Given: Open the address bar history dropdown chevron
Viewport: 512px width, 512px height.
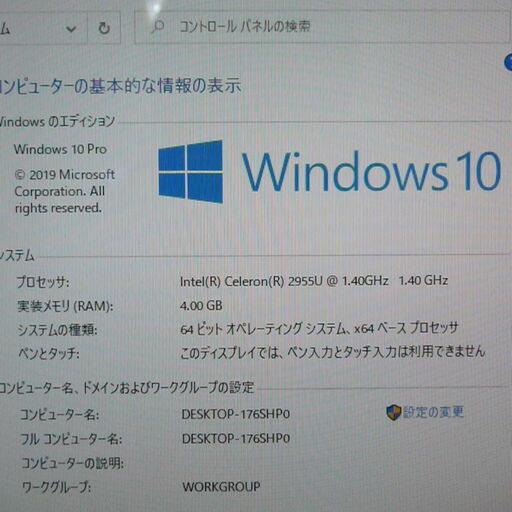Looking at the screenshot, I should [71, 29].
